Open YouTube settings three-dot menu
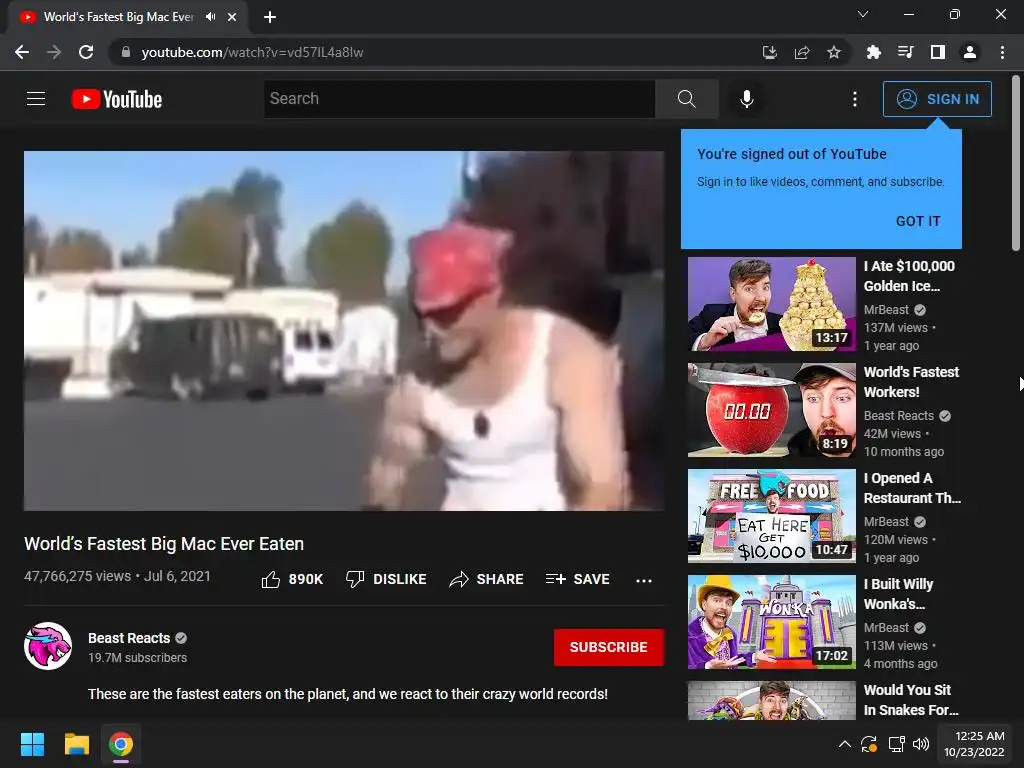 (x=854, y=99)
